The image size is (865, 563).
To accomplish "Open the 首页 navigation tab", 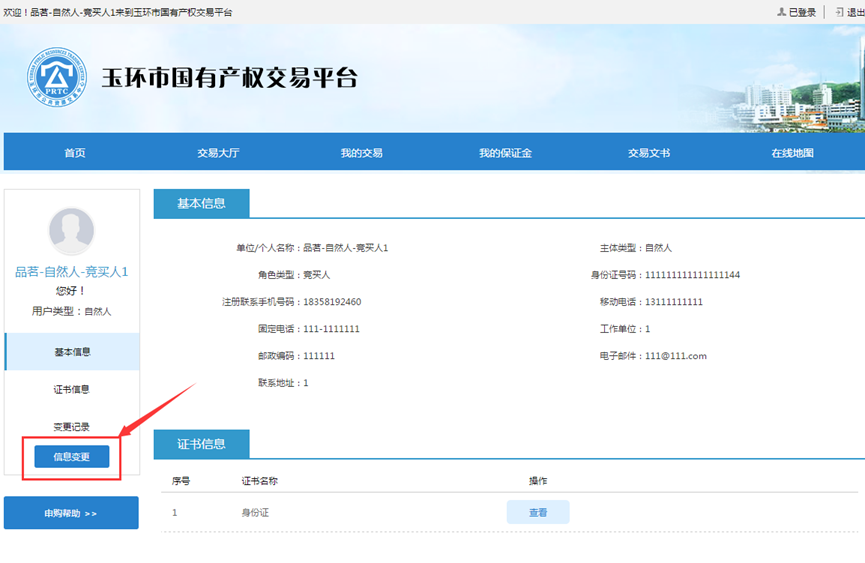I will (75, 153).
